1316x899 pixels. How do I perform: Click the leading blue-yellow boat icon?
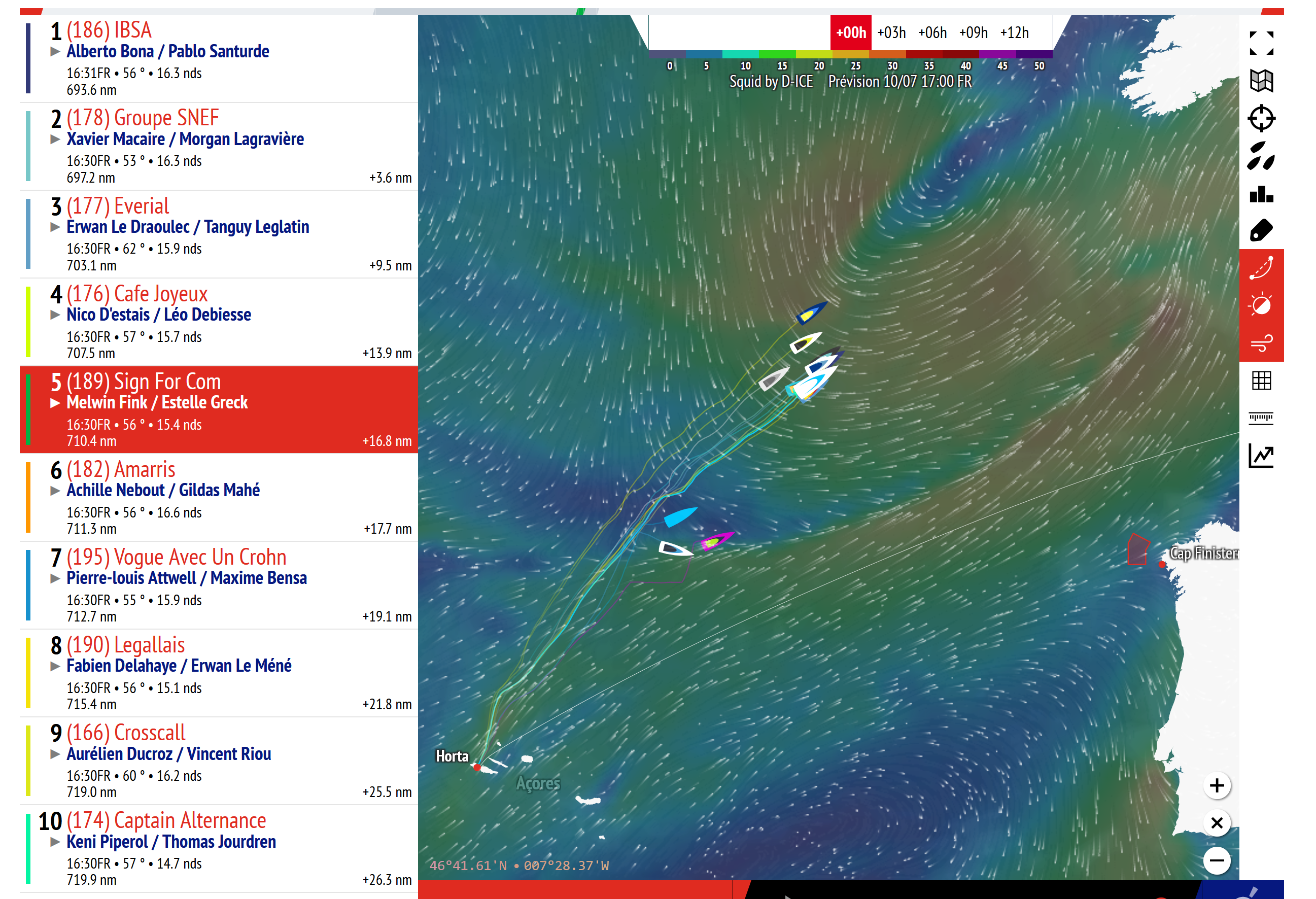[811, 313]
